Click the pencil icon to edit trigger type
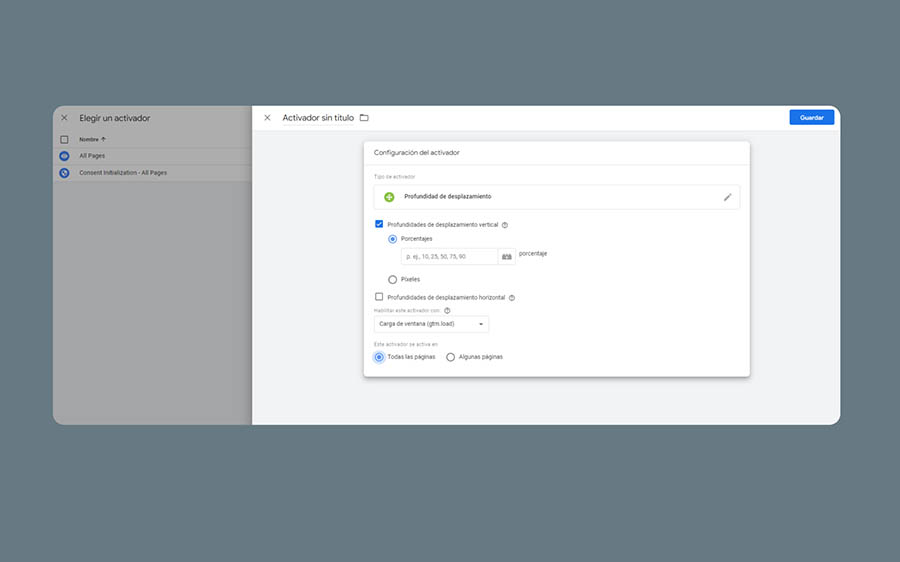The width and height of the screenshot is (900, 562). coord(727,197)
